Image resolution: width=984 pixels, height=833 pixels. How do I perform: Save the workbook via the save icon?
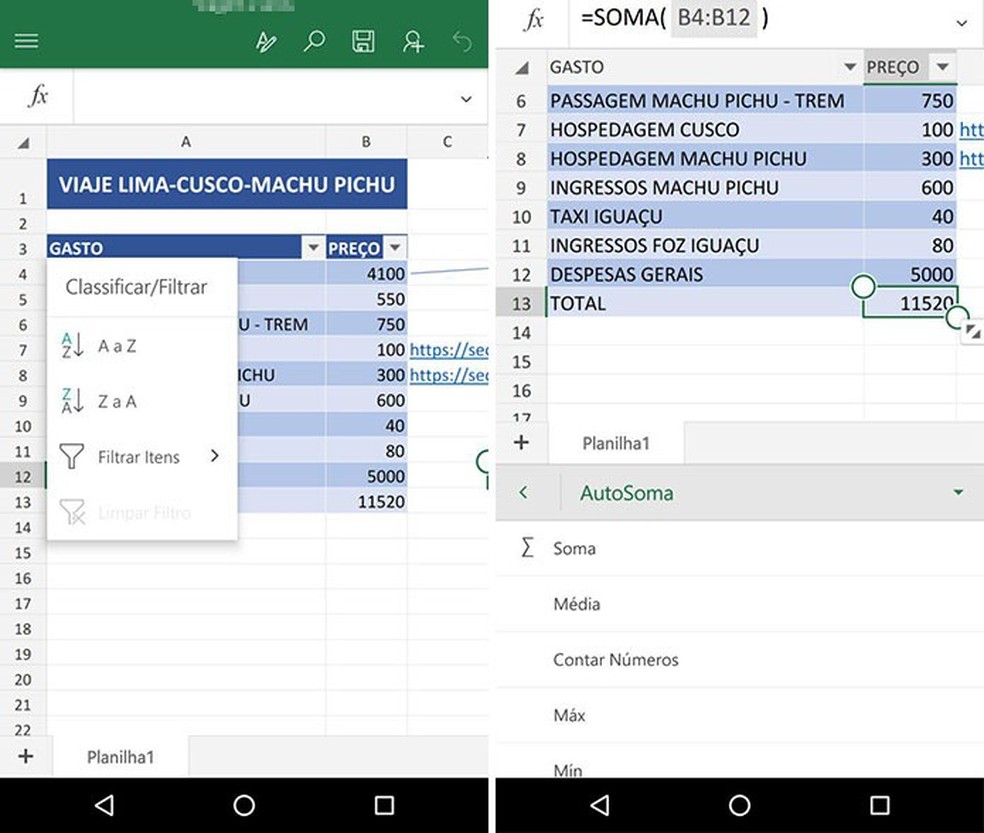tap(364, 40)
